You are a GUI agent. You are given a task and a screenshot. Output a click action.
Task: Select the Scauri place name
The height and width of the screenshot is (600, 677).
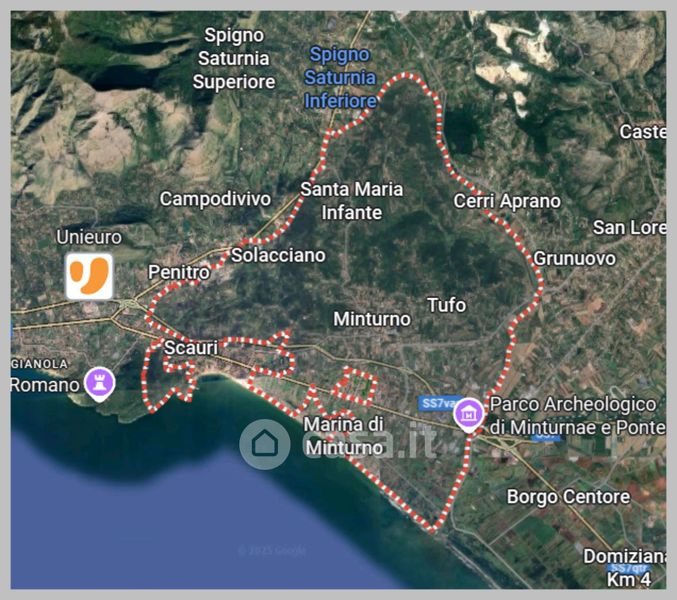(x=191, y=348)
